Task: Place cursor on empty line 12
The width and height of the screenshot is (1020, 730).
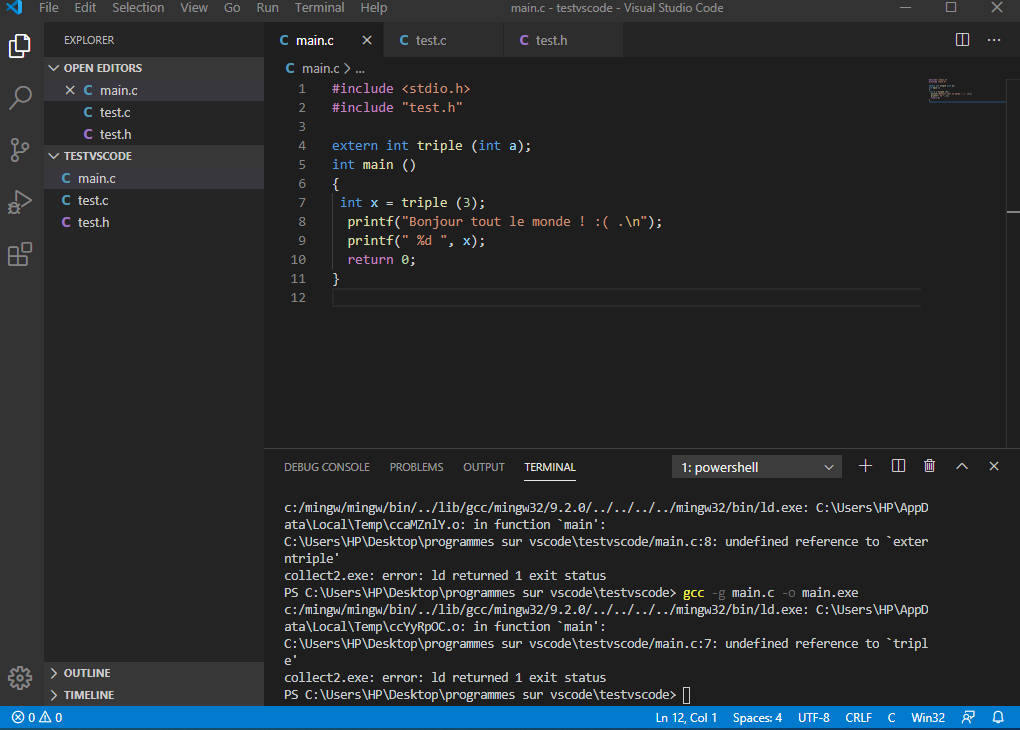Action: click(626, 297)
